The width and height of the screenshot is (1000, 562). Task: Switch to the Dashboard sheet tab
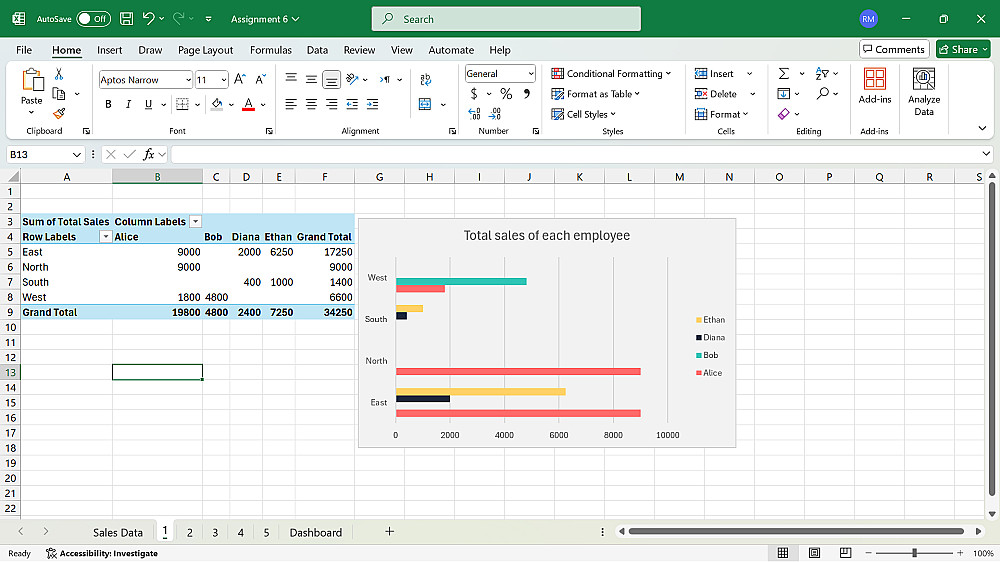coord(315,533)
